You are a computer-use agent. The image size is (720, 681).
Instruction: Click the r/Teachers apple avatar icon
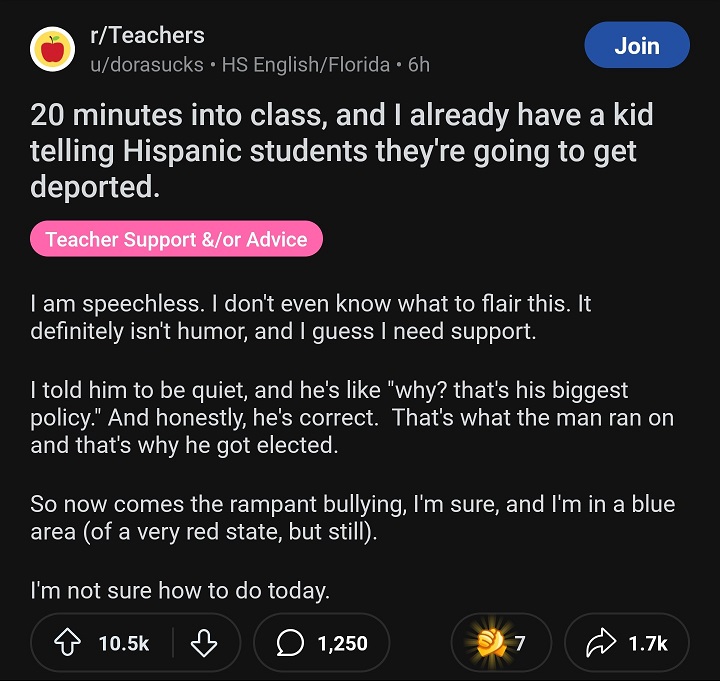pos(52,50)
